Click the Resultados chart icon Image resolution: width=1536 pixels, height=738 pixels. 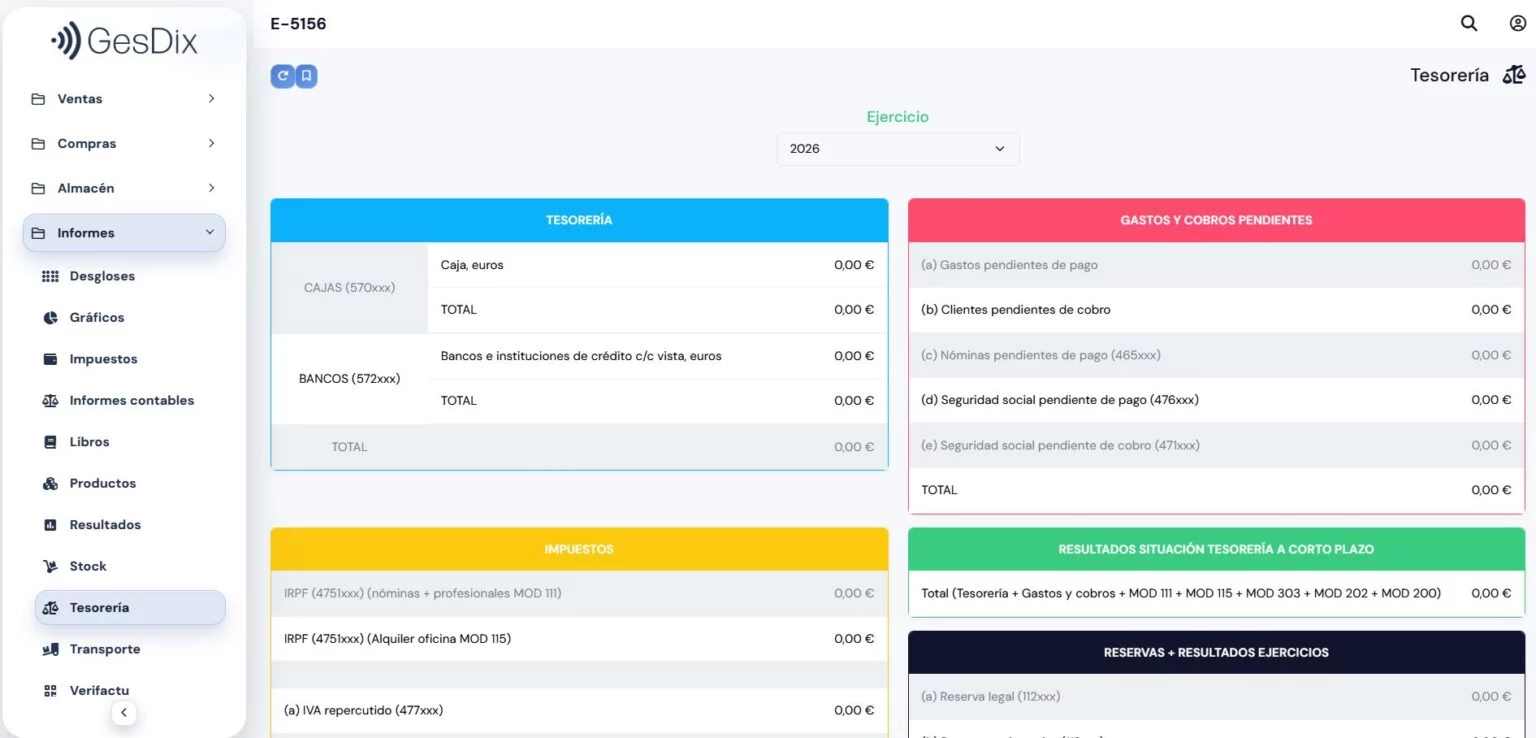tap(50, 525)
